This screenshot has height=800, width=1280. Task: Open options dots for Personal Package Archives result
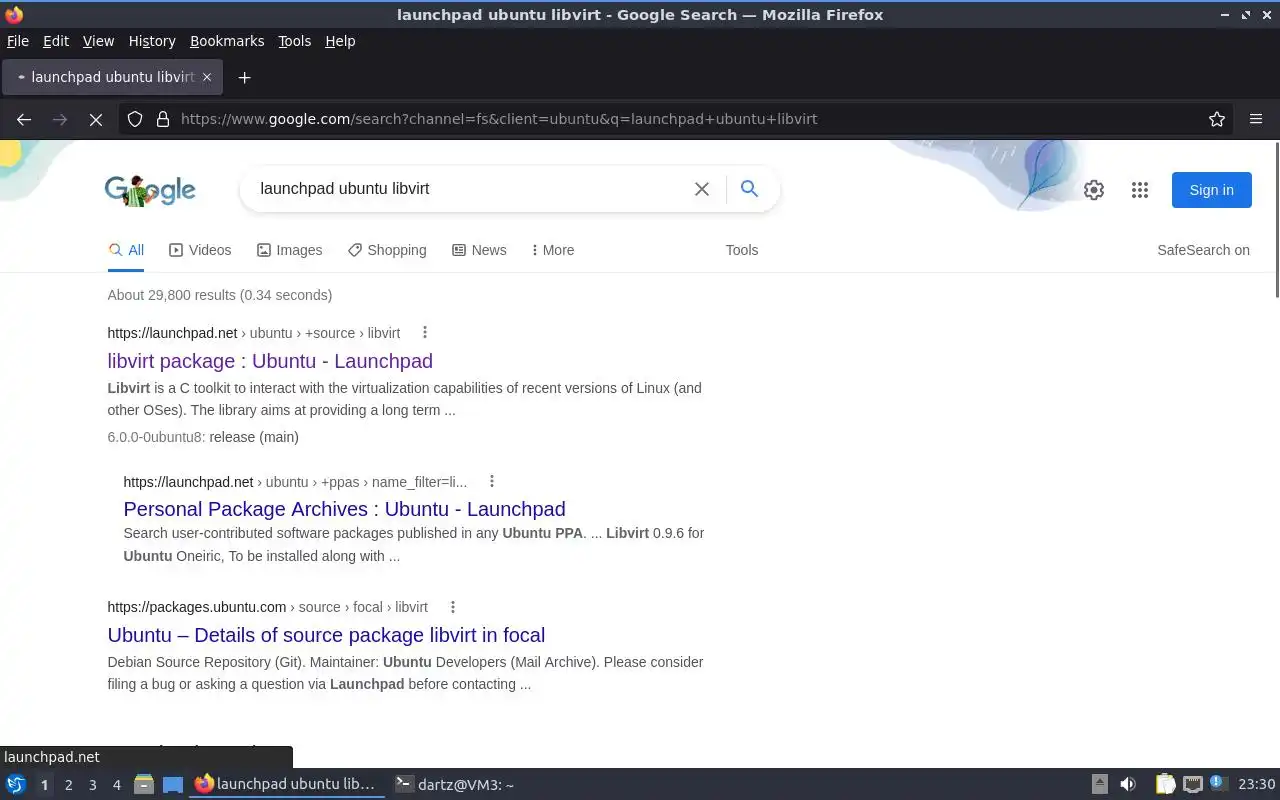coord(491,481)
